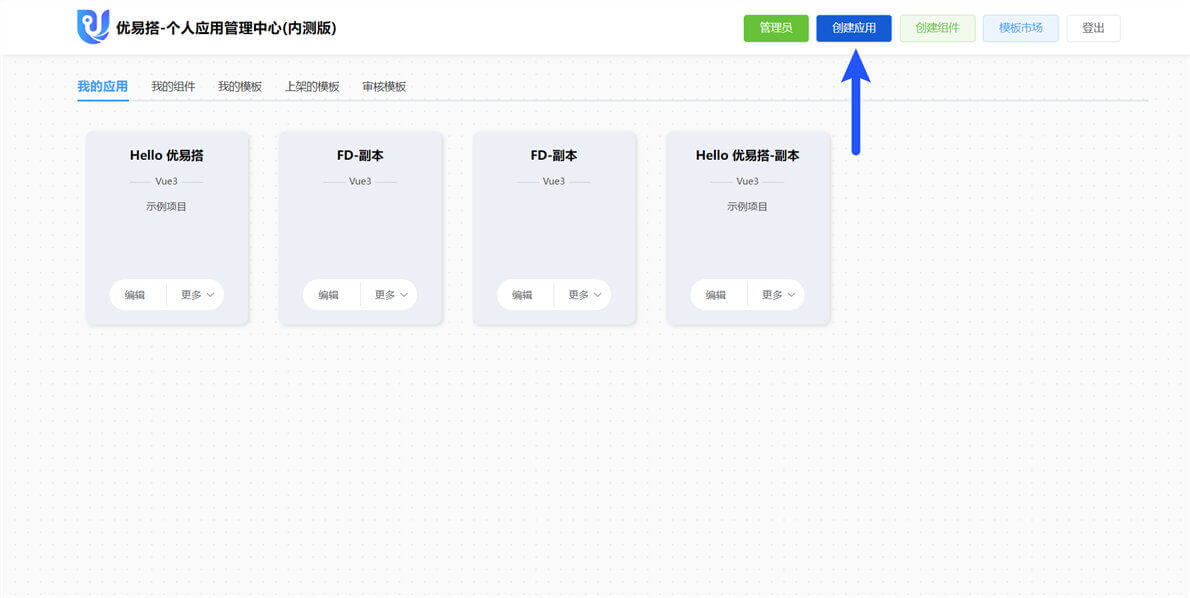Expand 更多 dropdown on Hello 优易搭 card

coord(196,294)
